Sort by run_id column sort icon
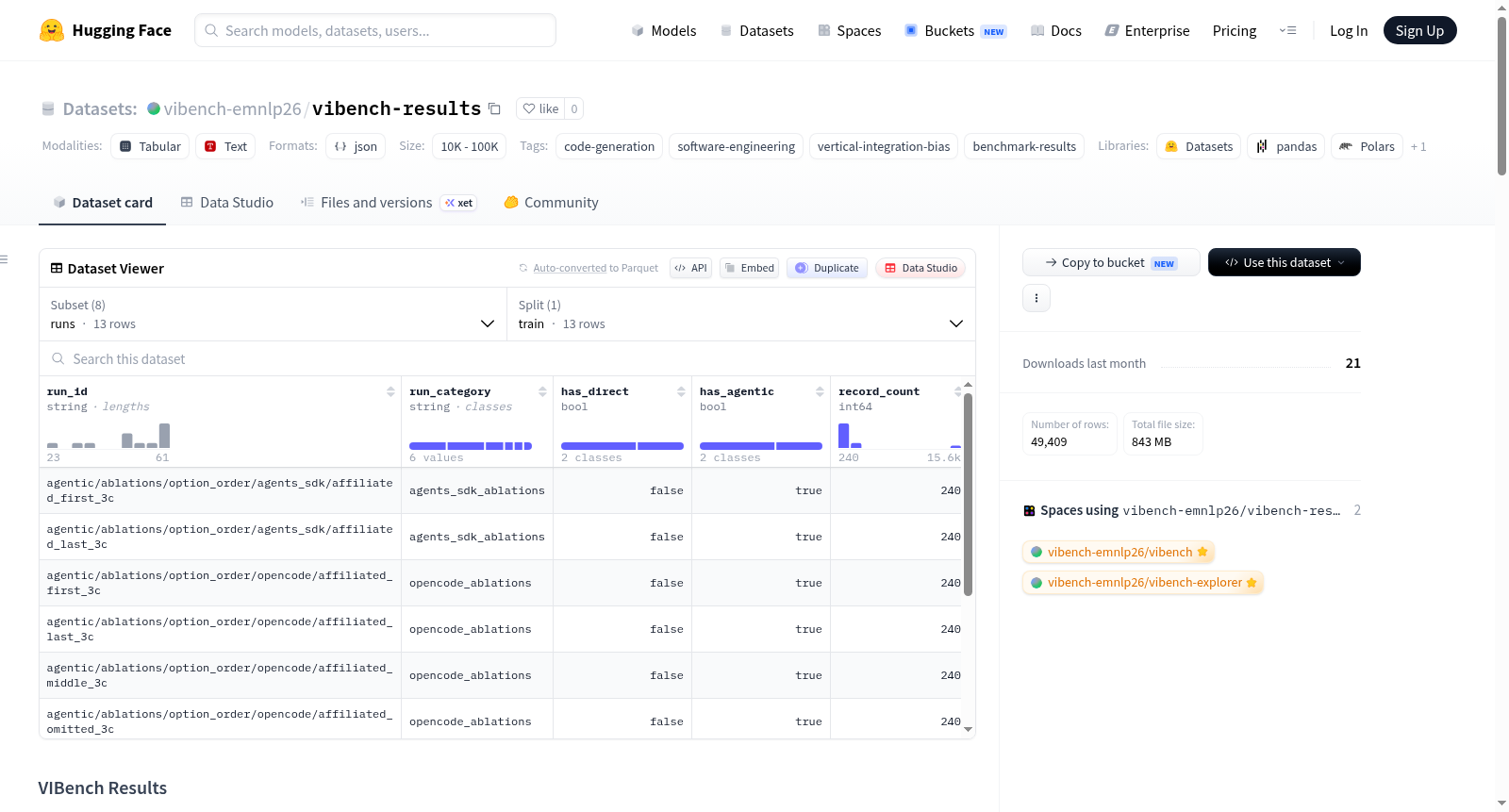The height and width of the screenshot is (812, 1509). click(x=390, y=391)
